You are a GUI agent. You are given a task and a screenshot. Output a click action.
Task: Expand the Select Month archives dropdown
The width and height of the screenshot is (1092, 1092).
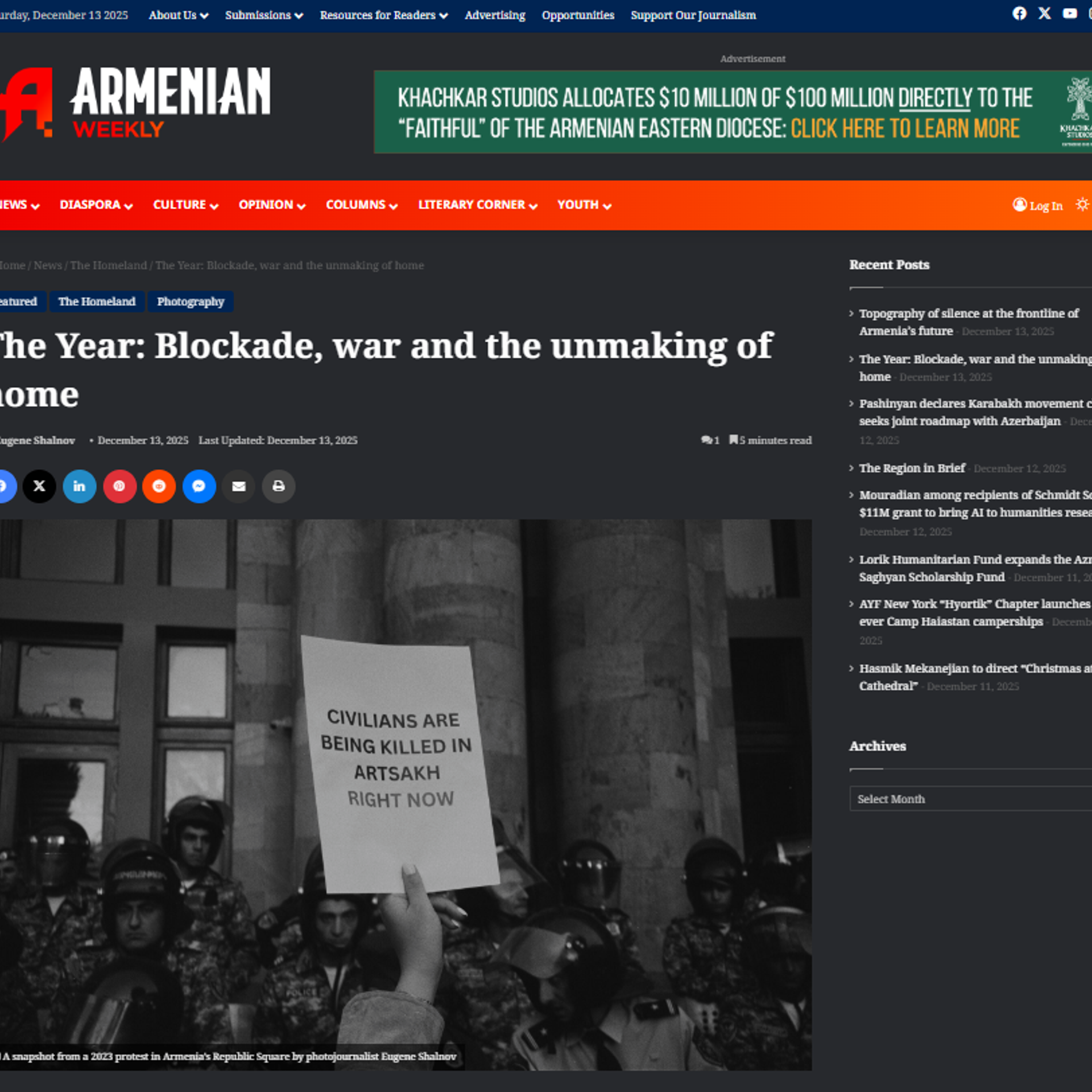(970, 799)
